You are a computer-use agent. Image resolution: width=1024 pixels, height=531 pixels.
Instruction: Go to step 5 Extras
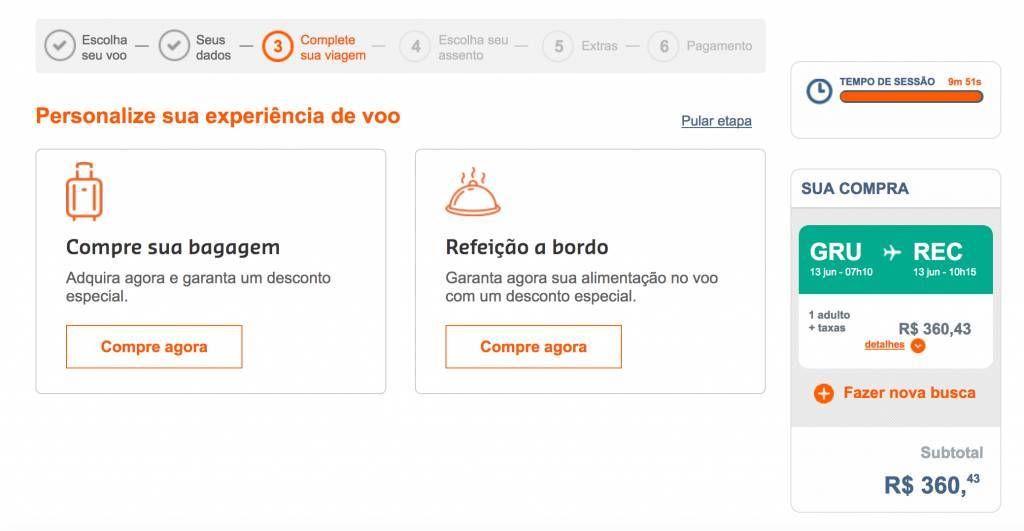click(x=580, y=46)
